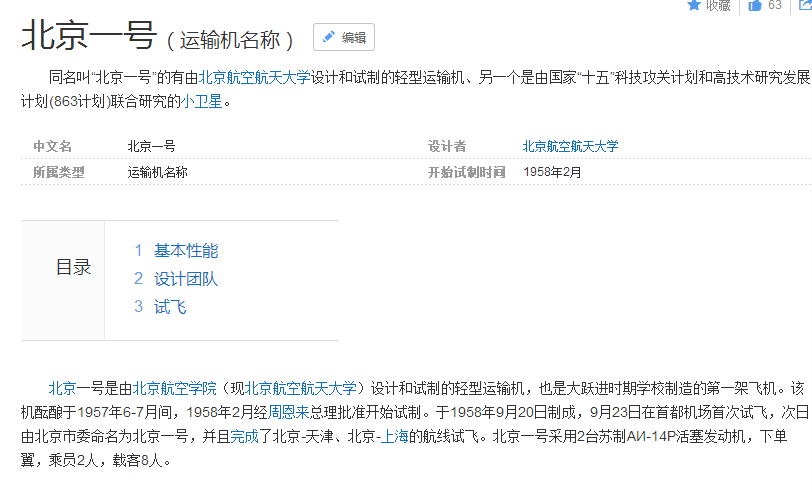Click the star icon next to 收藏
Image resolution: width=812 pixels, height=492 pixels.
[x=694, y=5]
